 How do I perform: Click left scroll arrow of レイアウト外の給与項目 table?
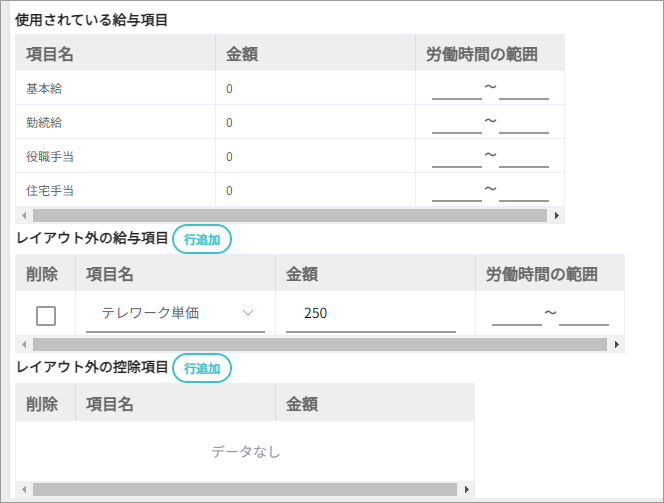(24, 345)
